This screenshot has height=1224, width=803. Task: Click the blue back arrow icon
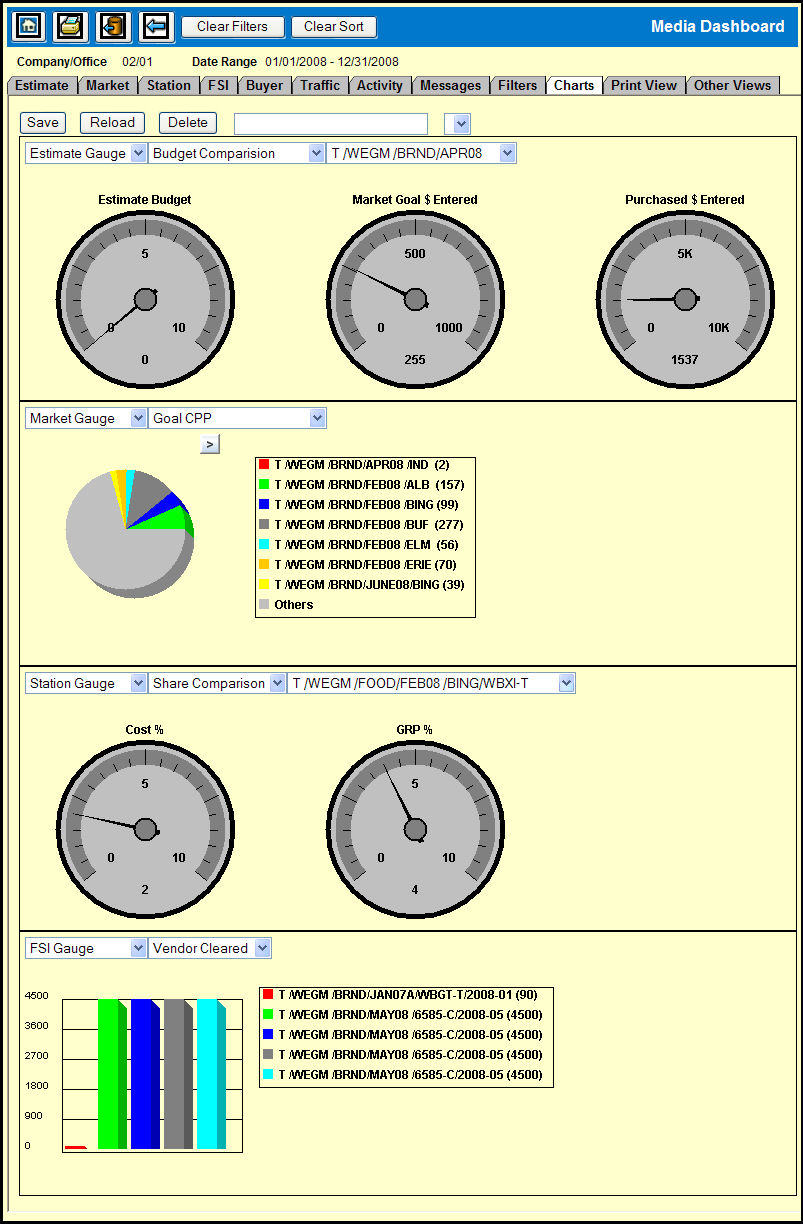156,26
